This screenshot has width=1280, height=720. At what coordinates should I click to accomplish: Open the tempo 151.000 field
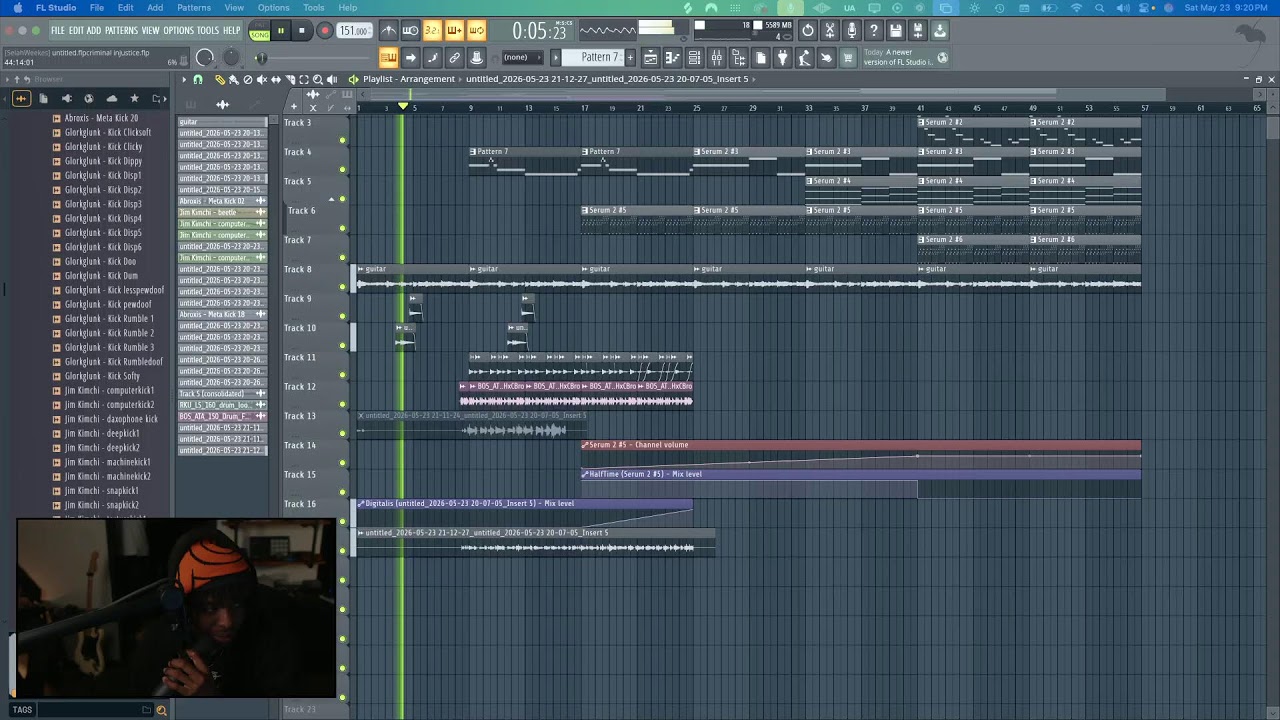[354, 31]
